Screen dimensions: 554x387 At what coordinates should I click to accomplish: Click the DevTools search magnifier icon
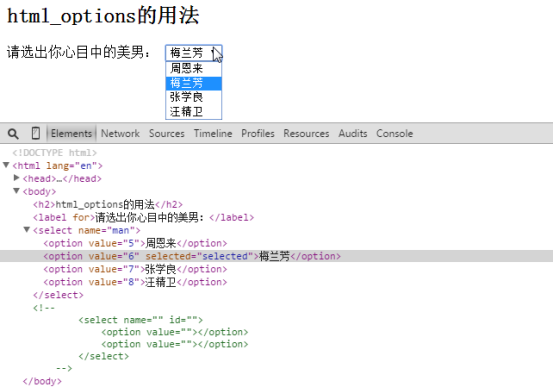coord(13,134)
